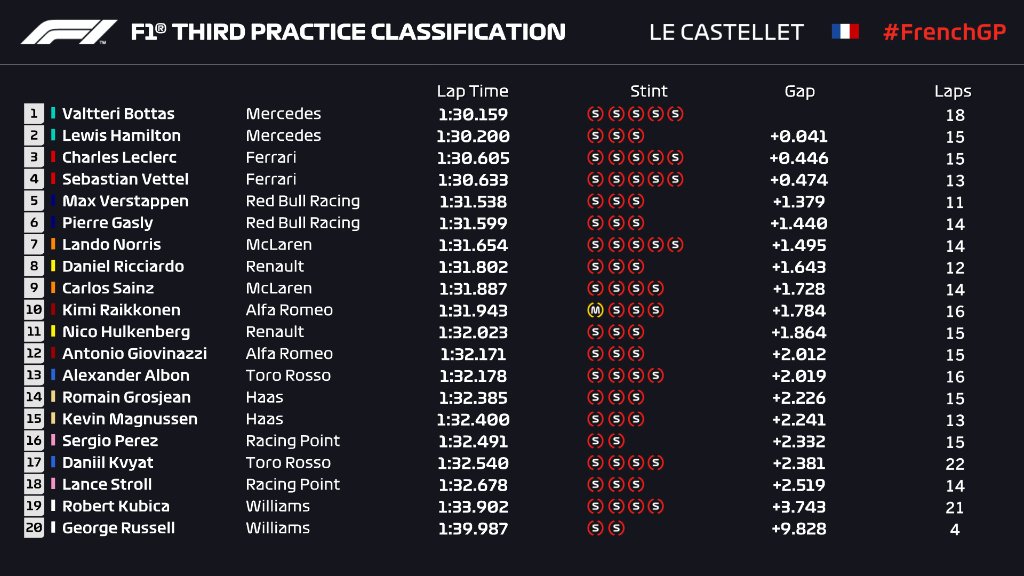Click Max Verstappen's lap time 1:31.538
Image resolution: width=1024 pixels, height=576 pixels.
pyautogui.click(x=473, y=201)
